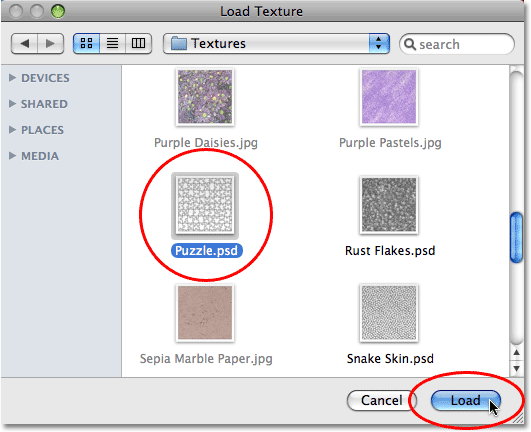Image resolution: width=531 pixels, height=432 pixels.
Task: Switch to icon grid view
Action: pos(86,43)
